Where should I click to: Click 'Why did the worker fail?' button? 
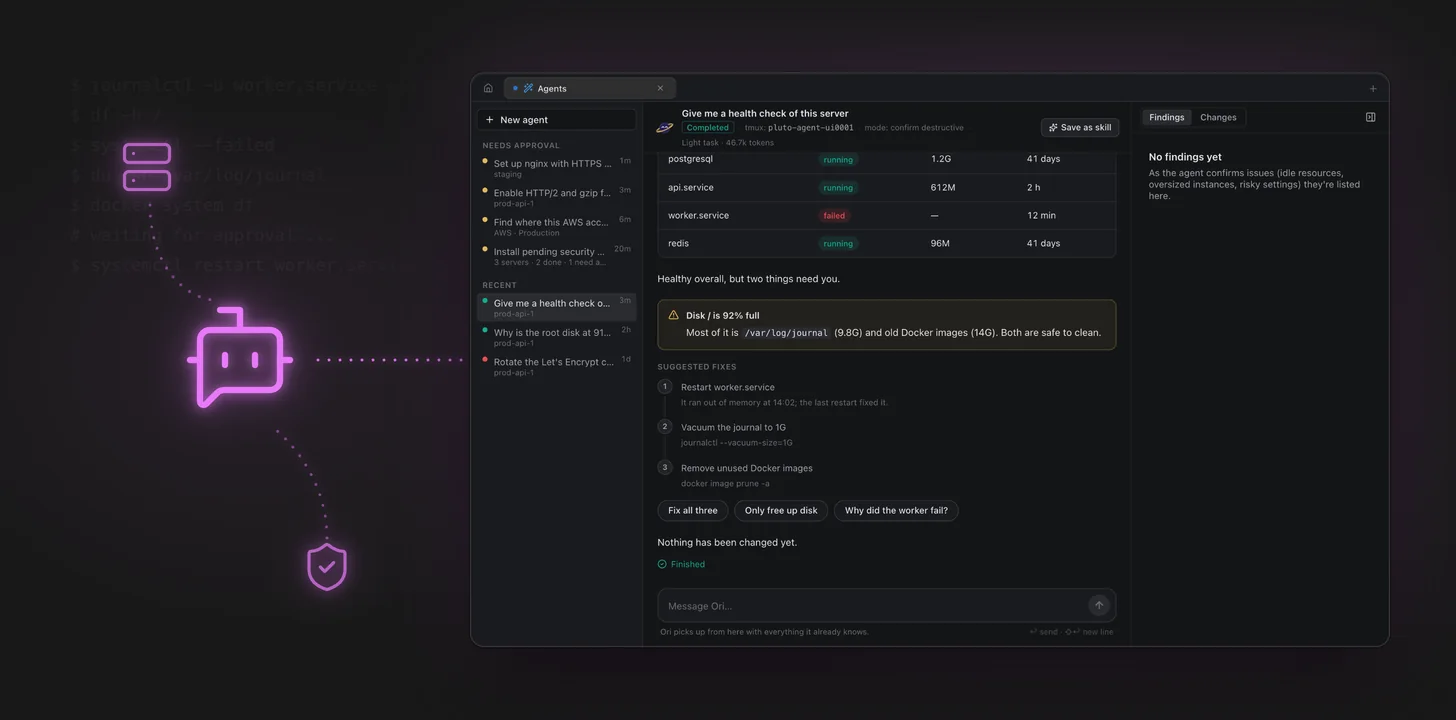click(x=896, y=510)
